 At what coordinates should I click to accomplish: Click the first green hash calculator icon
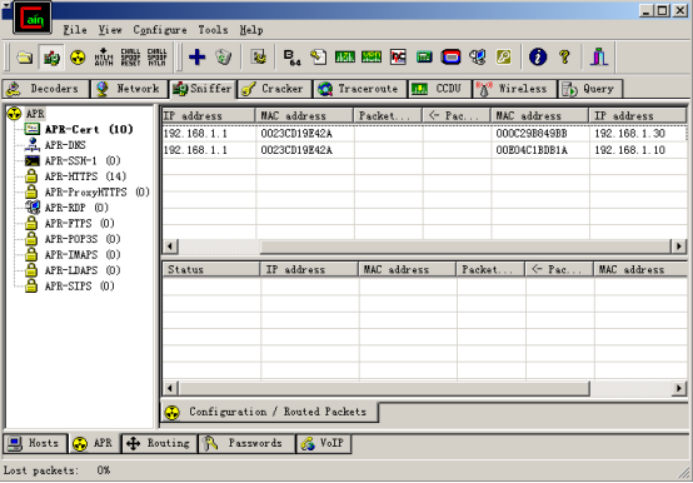(x=345, y=57)
